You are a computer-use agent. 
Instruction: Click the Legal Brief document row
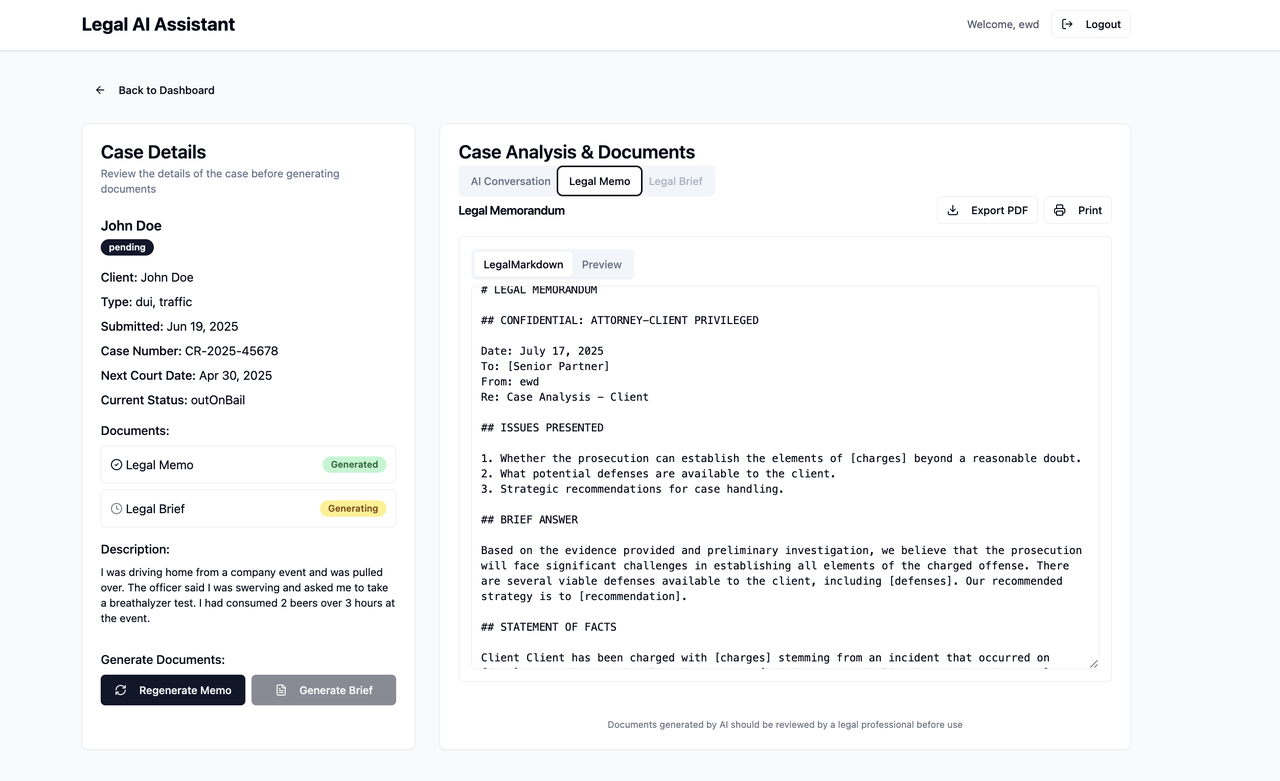click(248, 508)
